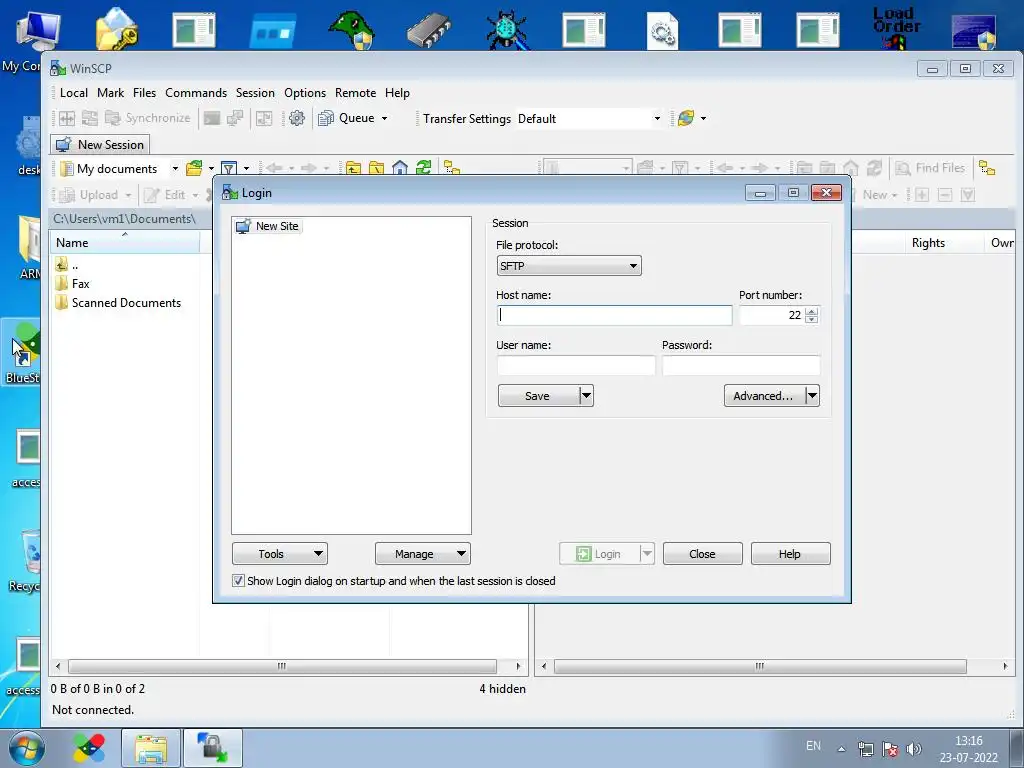The image size is (1024, 768).
Task: Click the Login button
Action: [x=599, y=554]
